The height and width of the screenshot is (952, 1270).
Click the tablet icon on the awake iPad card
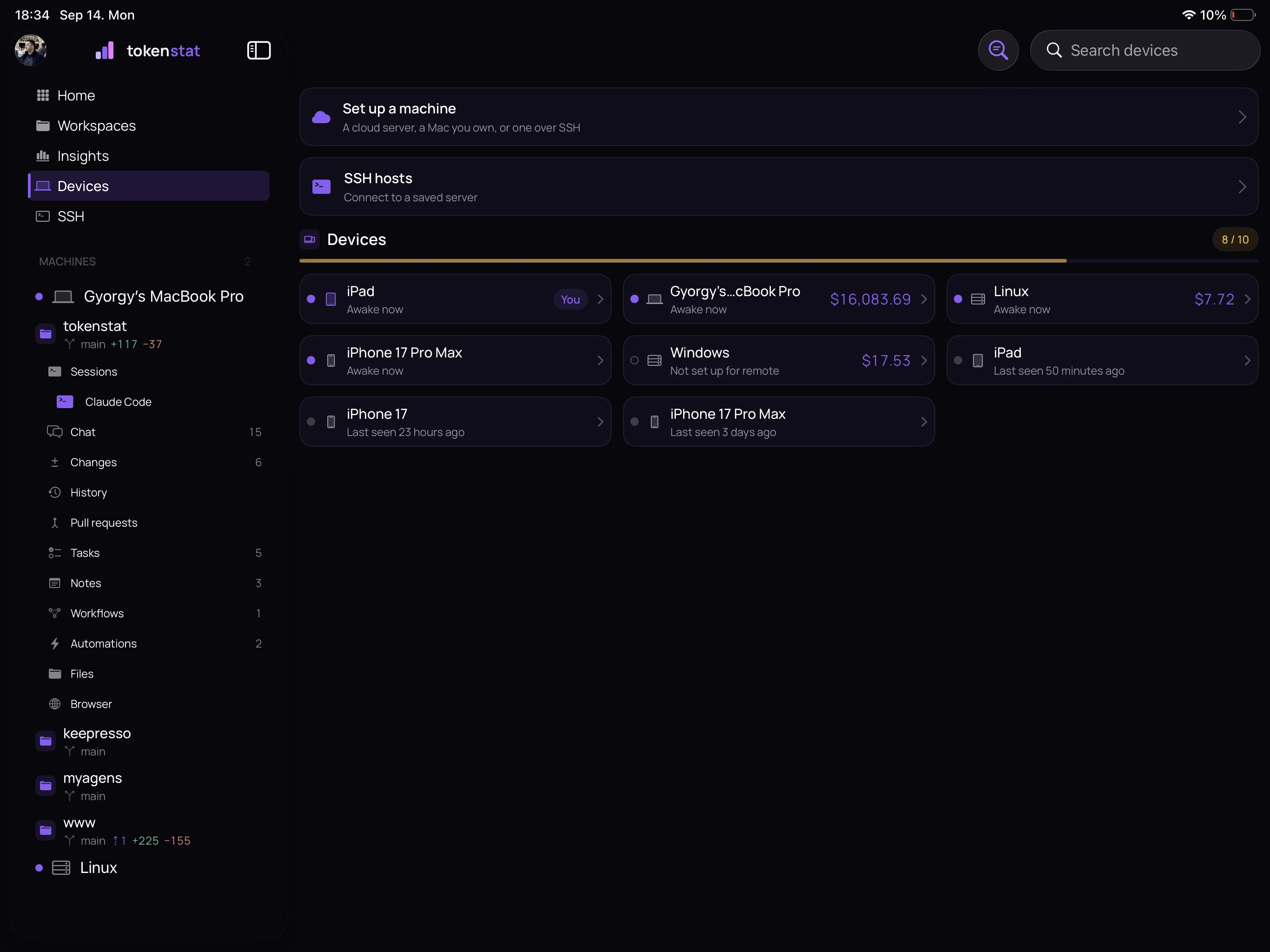[x=331, y=299]
